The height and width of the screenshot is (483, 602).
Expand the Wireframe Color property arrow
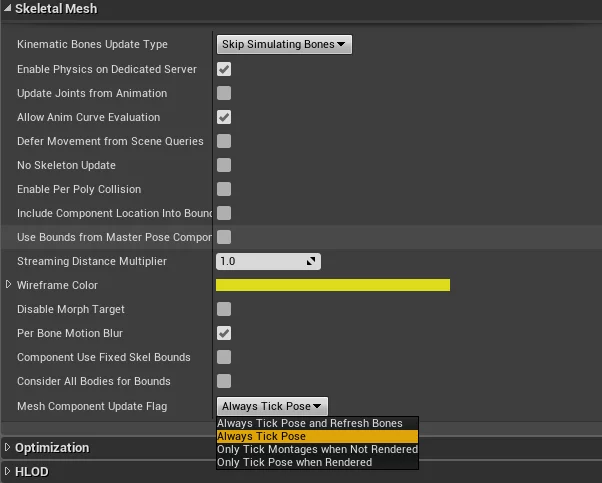9,285
